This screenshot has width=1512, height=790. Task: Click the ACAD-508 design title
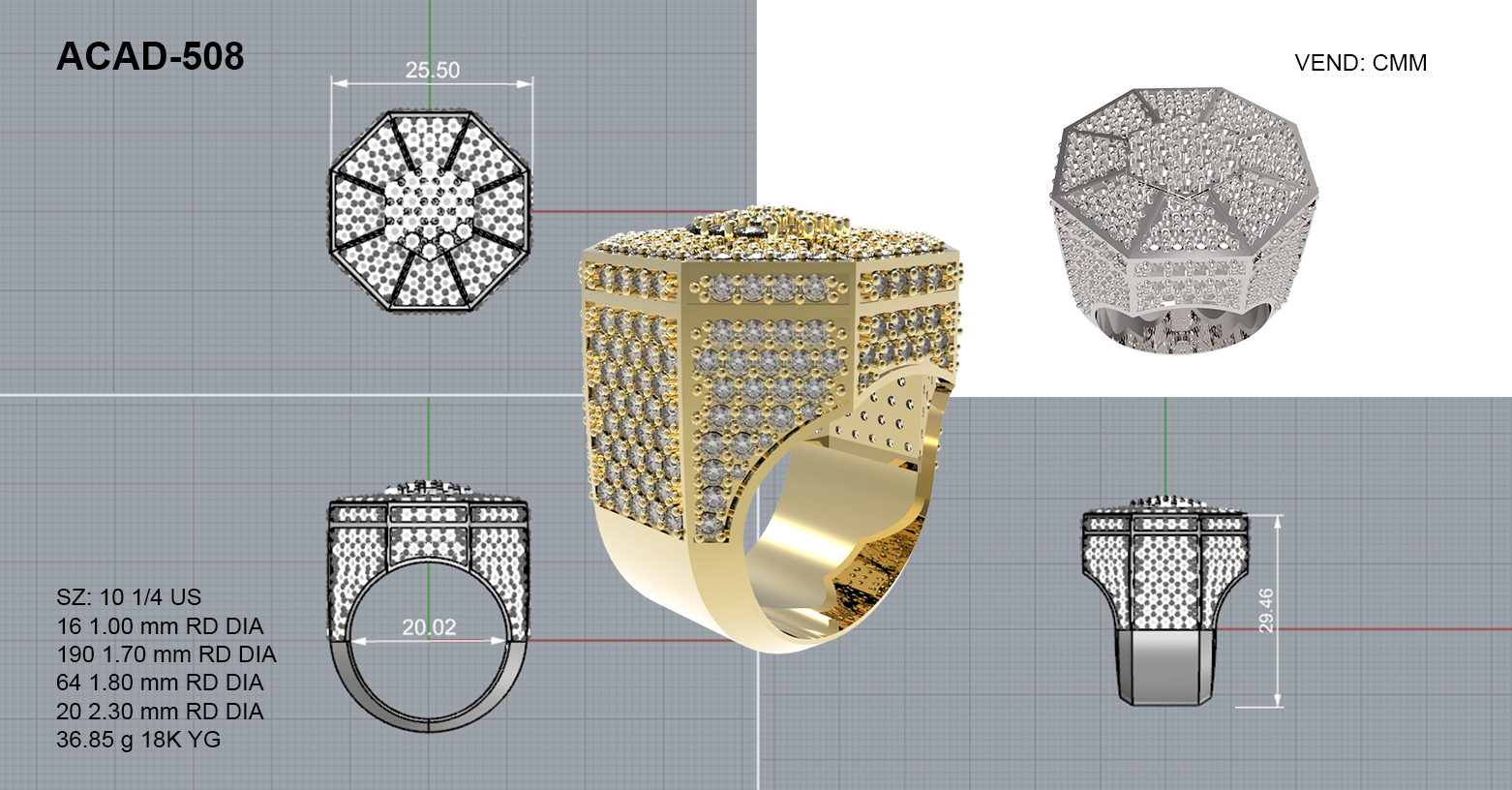click(150, 57)
